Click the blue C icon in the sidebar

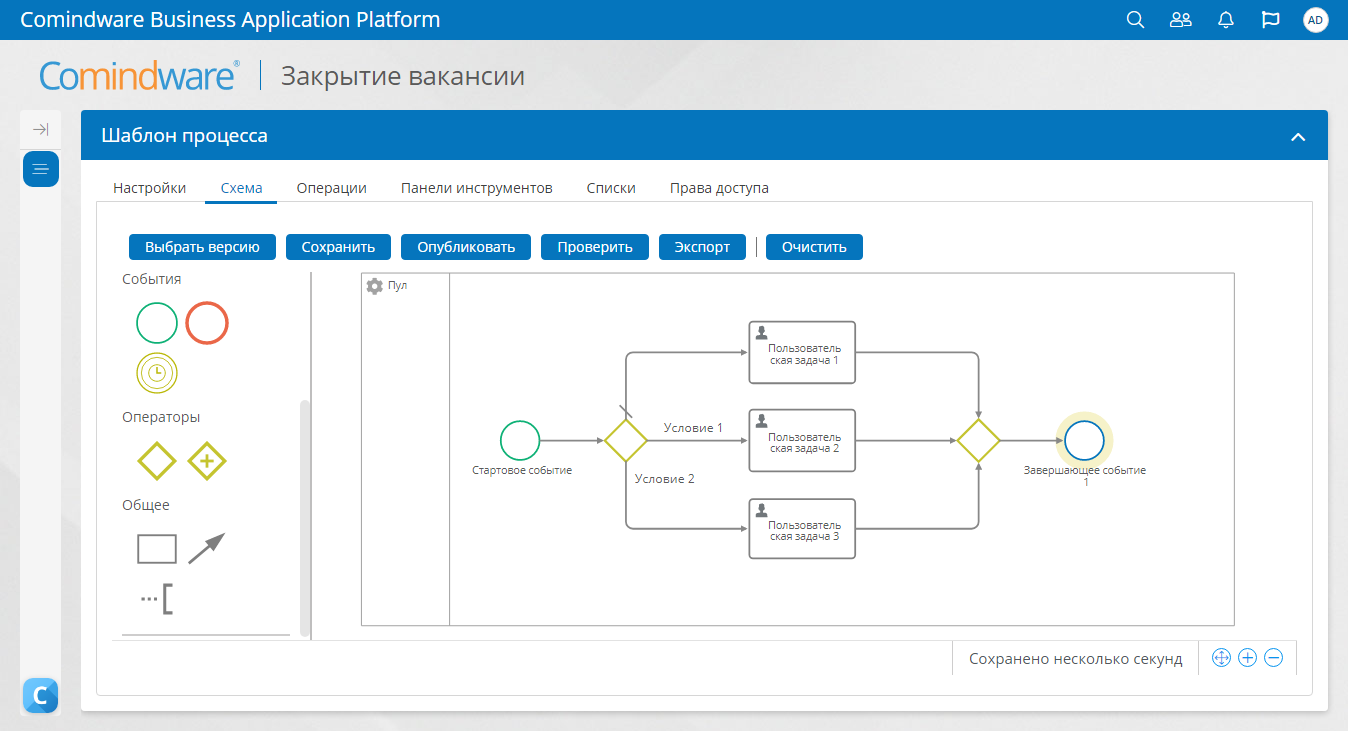click(x=41, y=695)
